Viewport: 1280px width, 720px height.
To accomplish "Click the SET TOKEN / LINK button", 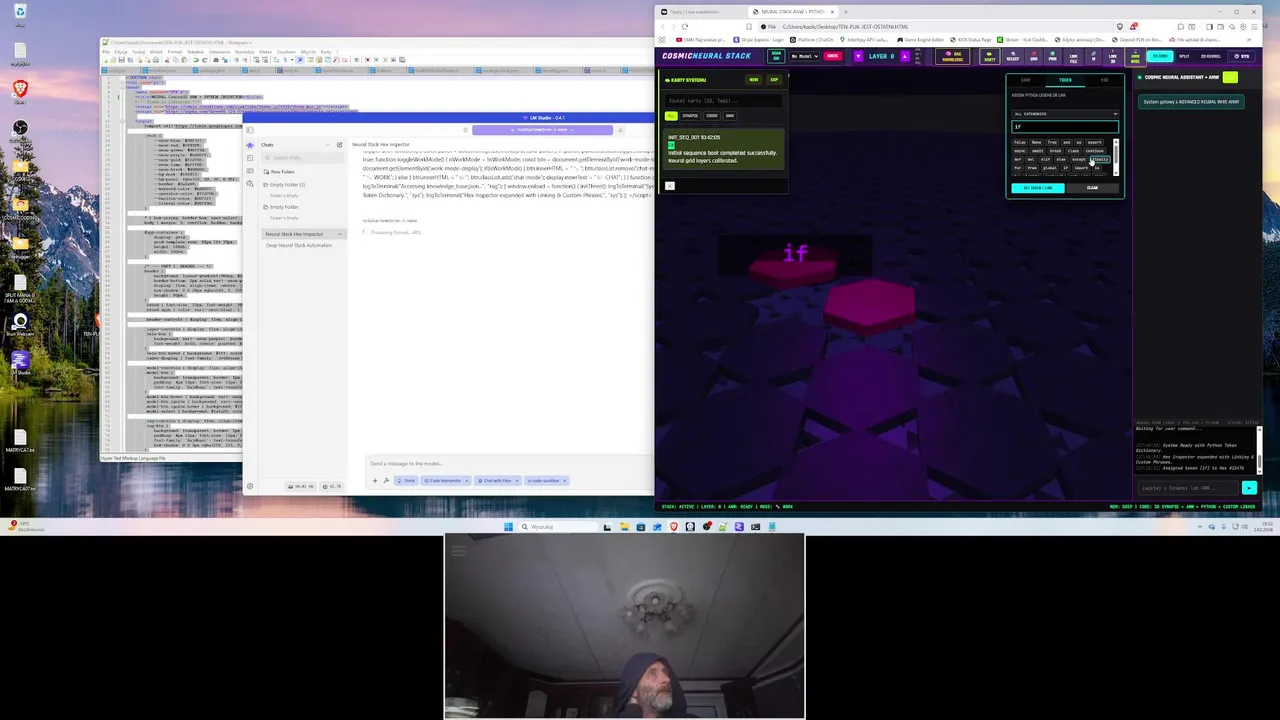I will point(1038,188).
